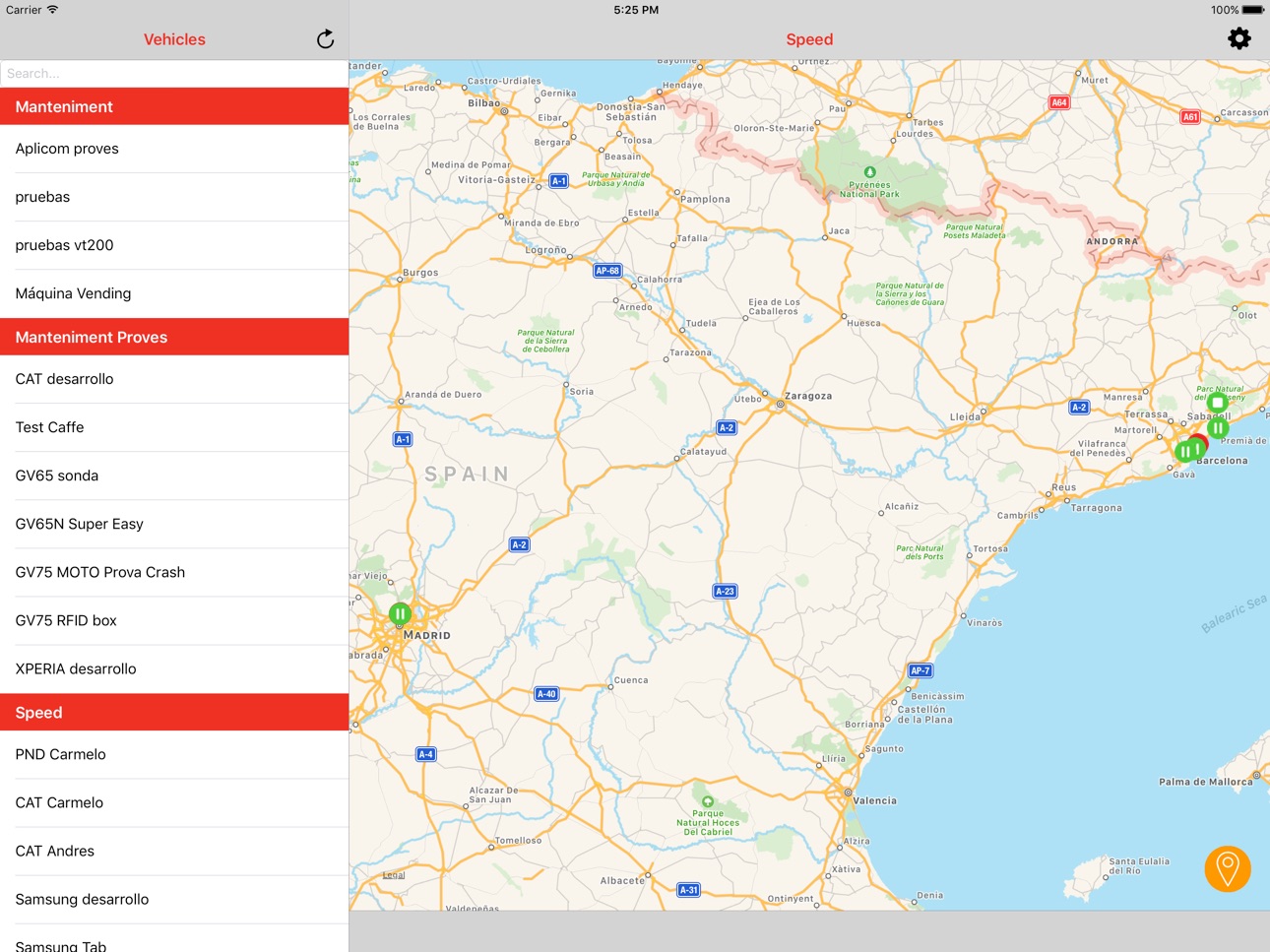Viewport: 1270px width, 952px height.
Task: Open vehicle Aplicom proves
Action: (x=174, y=149)
